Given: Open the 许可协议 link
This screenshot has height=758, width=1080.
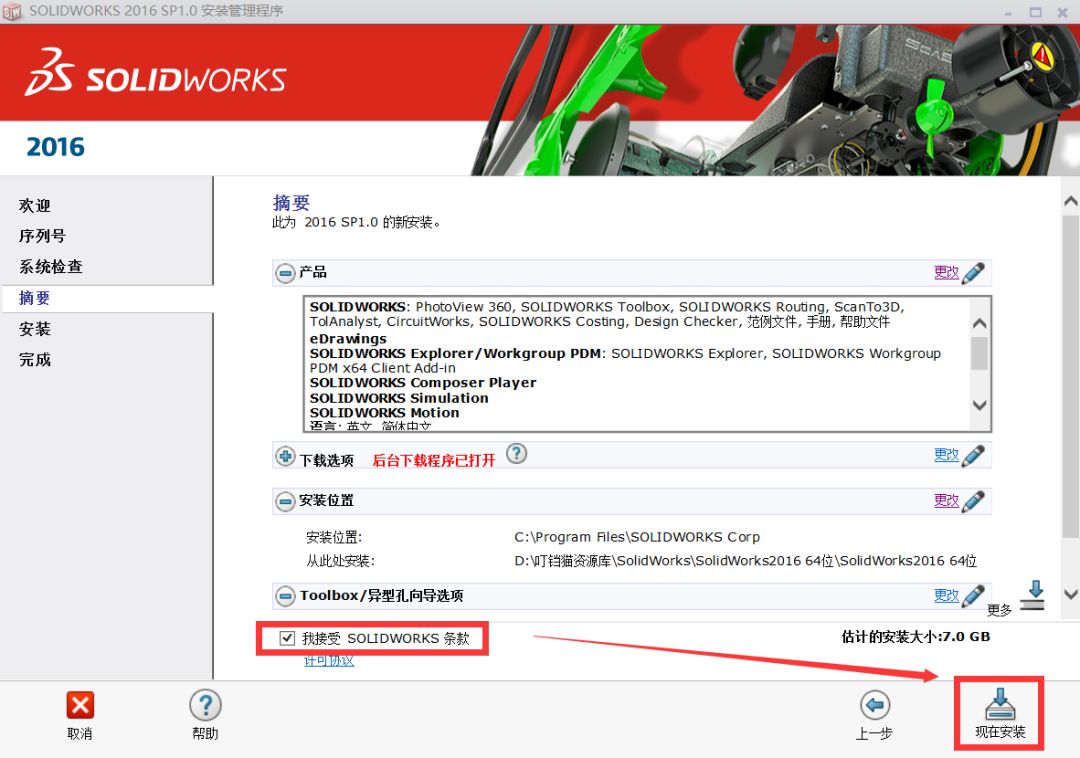Looking at the screenshot, I should point(329,661).
